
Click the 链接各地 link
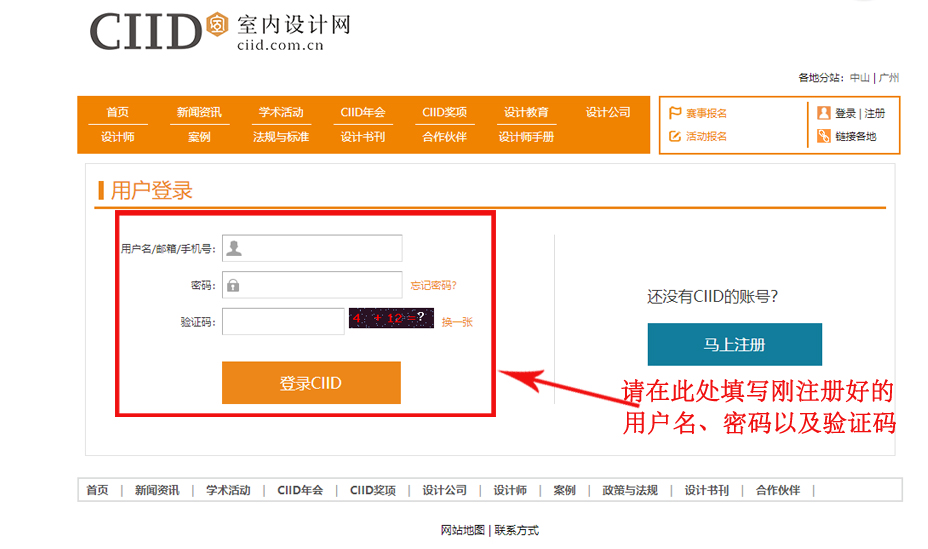click(x=855, y=136)
